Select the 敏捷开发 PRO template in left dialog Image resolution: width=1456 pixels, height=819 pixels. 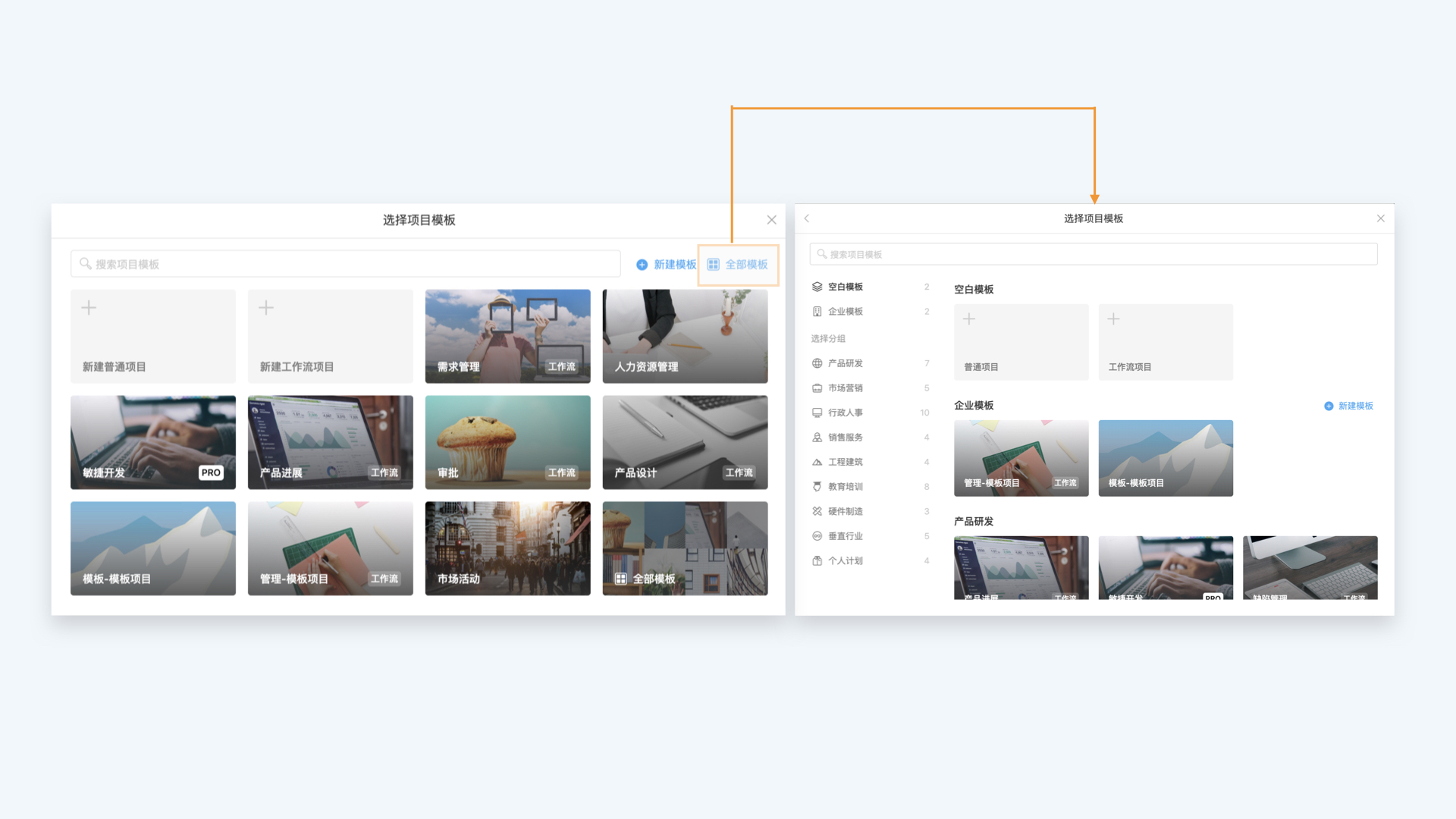click(x=153, y=442)
